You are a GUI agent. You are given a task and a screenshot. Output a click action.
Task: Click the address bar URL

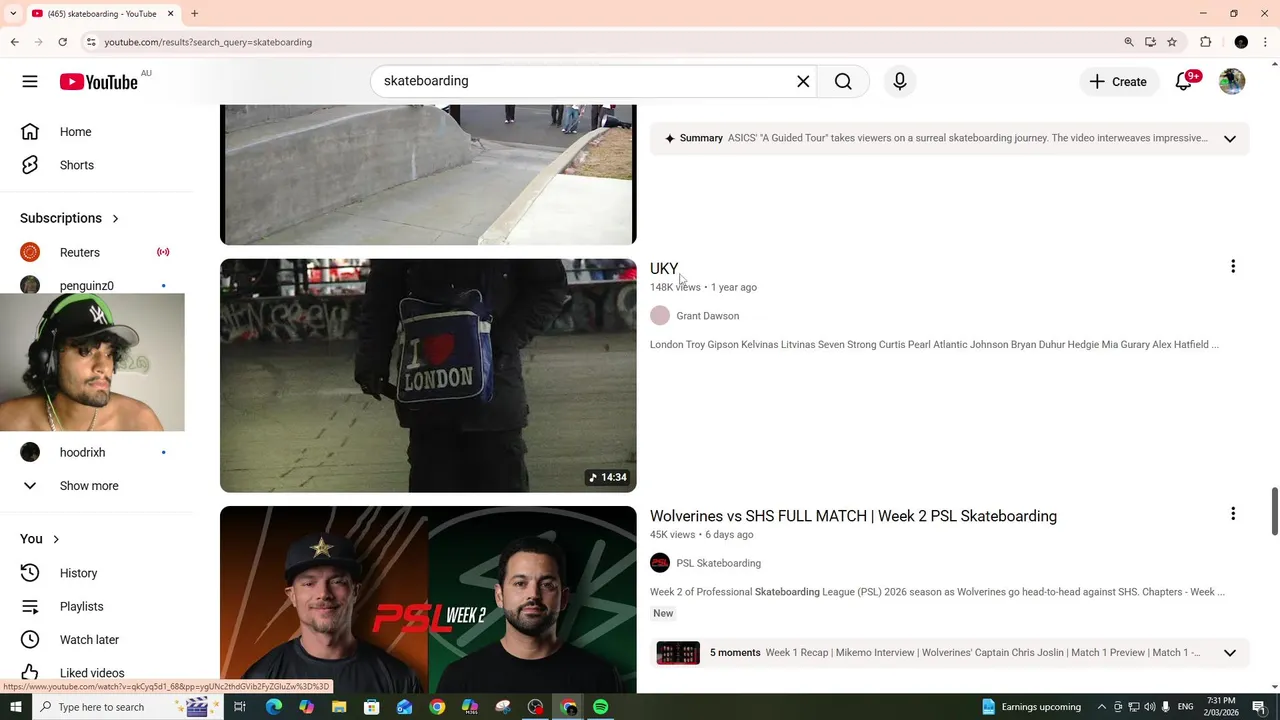point(208,42)
